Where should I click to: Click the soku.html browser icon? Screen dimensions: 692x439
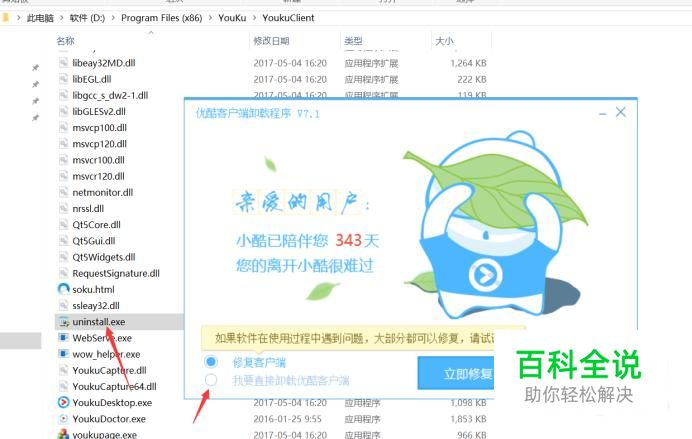pyautogui.click(x=64, y=289)
